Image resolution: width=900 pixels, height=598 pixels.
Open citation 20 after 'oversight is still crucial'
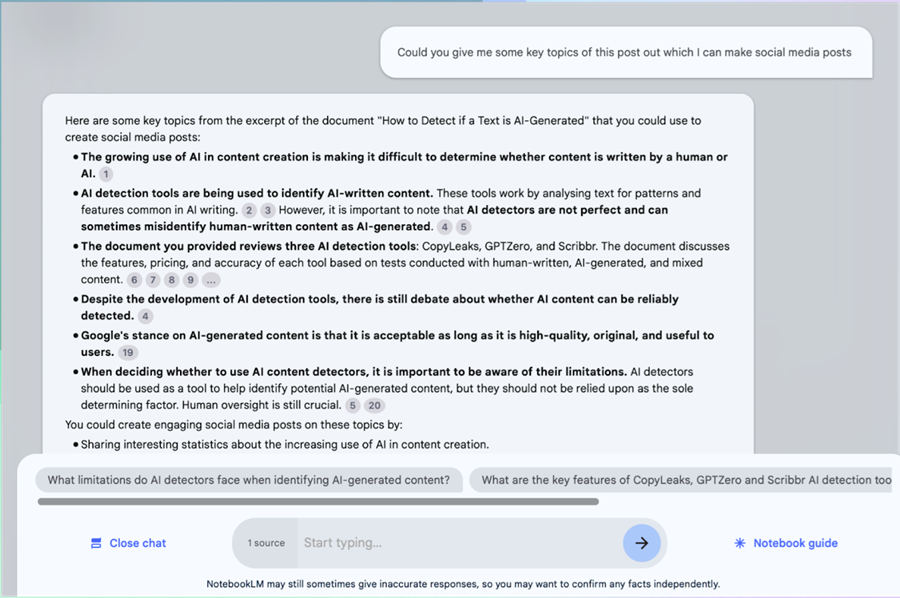tap(374, 406)
